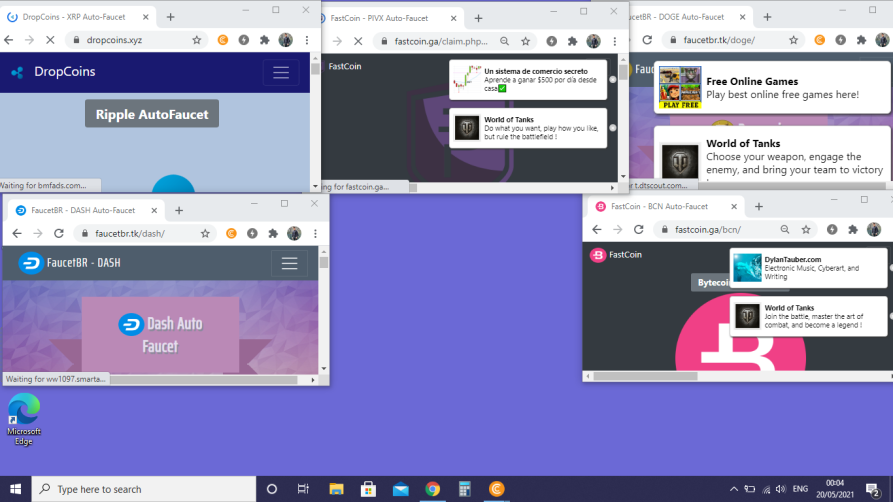This screenshot has width=893, height=502.
Task: Open FaucetBR DASH hamburger menu
Action: [x=289, y=263]
